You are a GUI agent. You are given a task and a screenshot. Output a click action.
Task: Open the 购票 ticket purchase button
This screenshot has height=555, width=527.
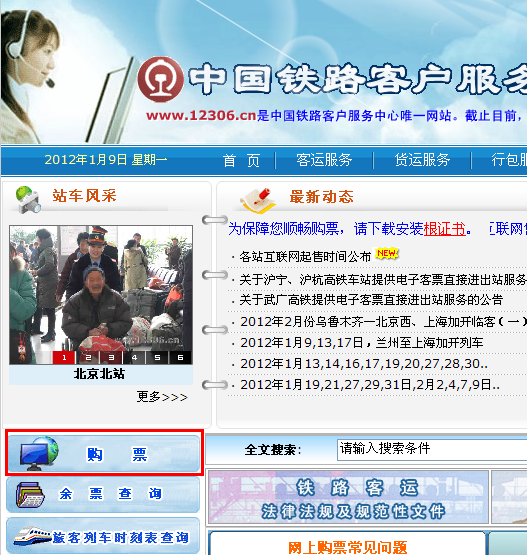(x=104, y=453)
